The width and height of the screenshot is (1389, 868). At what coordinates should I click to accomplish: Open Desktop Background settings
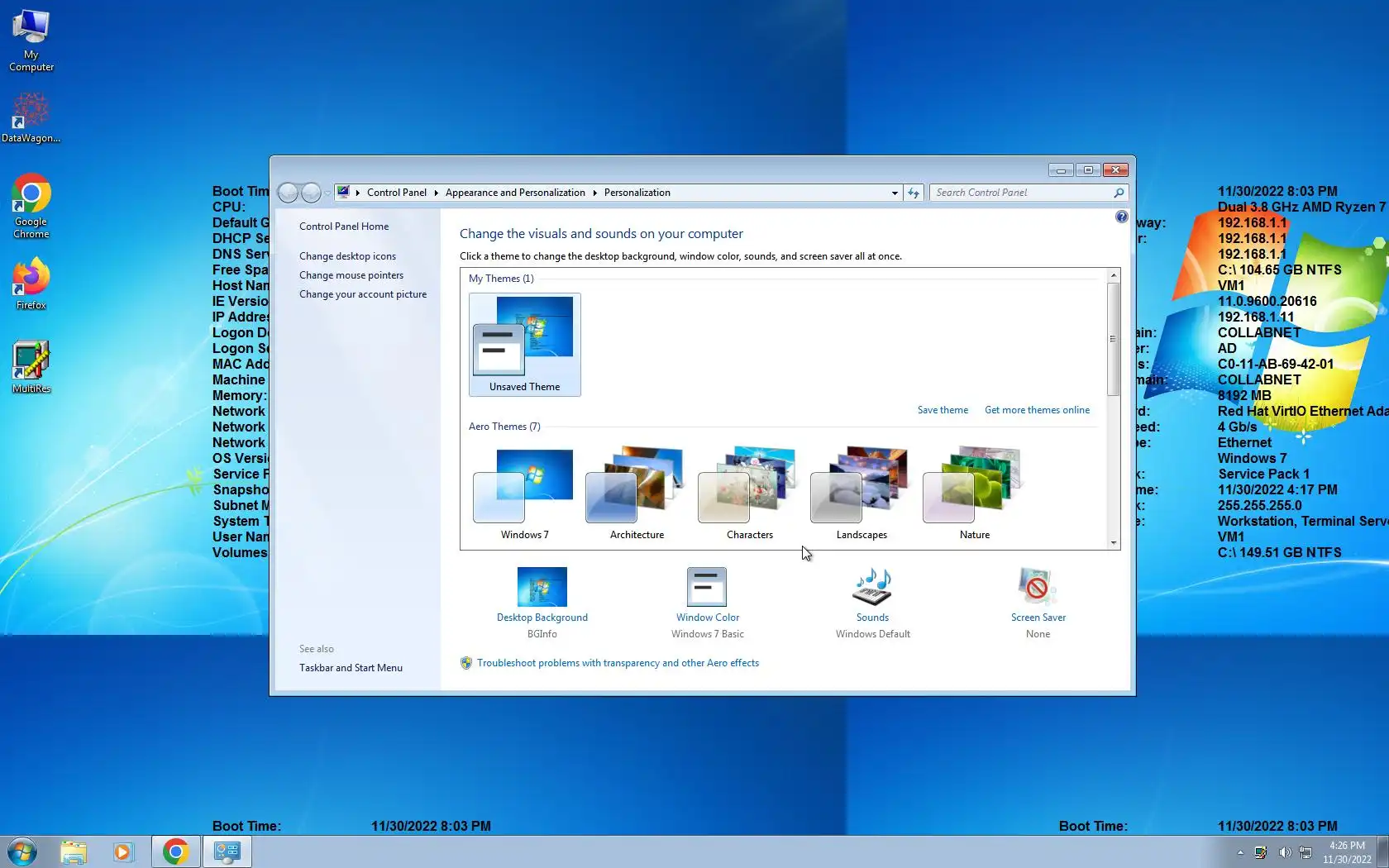point(542,603)
